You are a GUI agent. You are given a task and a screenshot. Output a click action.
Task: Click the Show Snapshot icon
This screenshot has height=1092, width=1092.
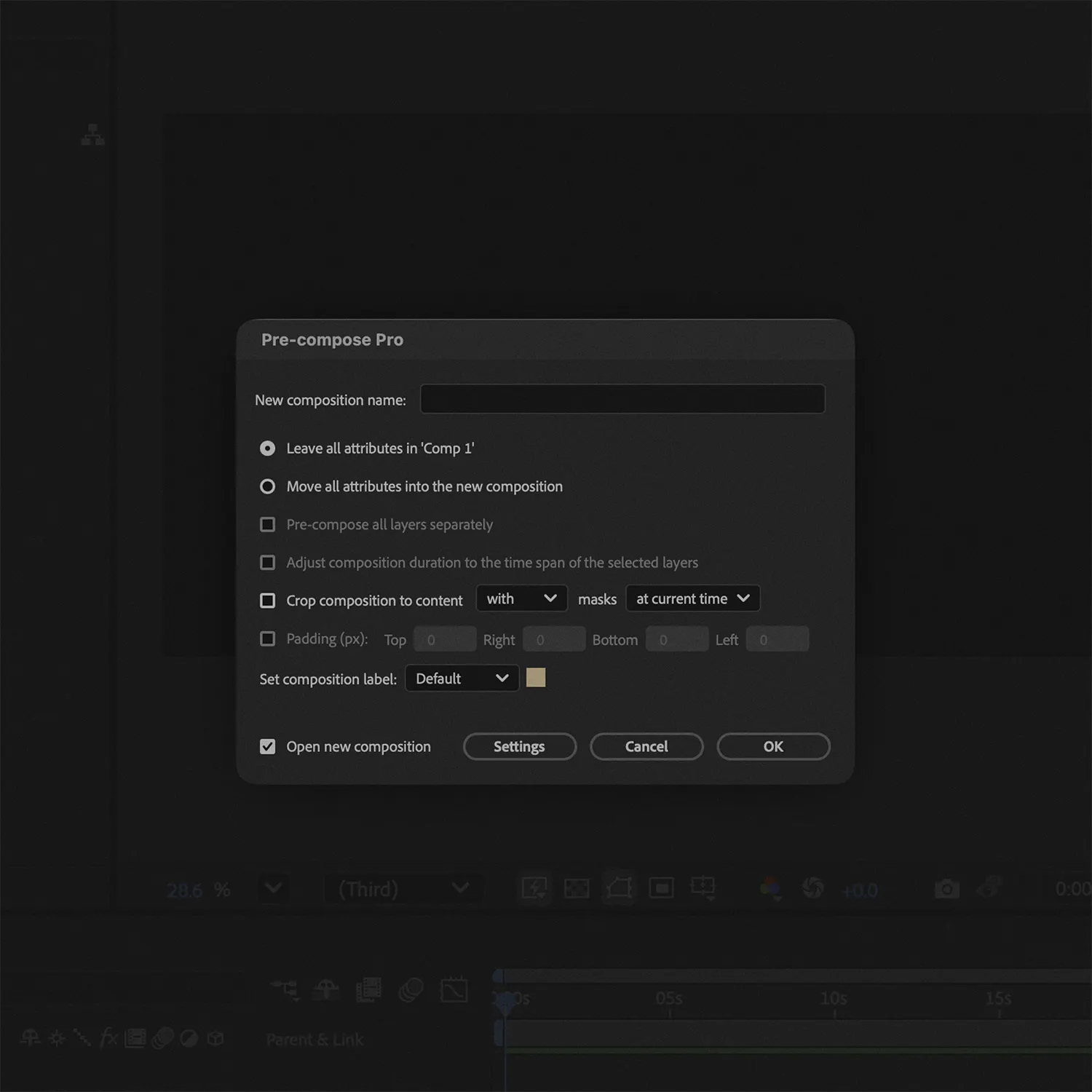tap(989, 888)
